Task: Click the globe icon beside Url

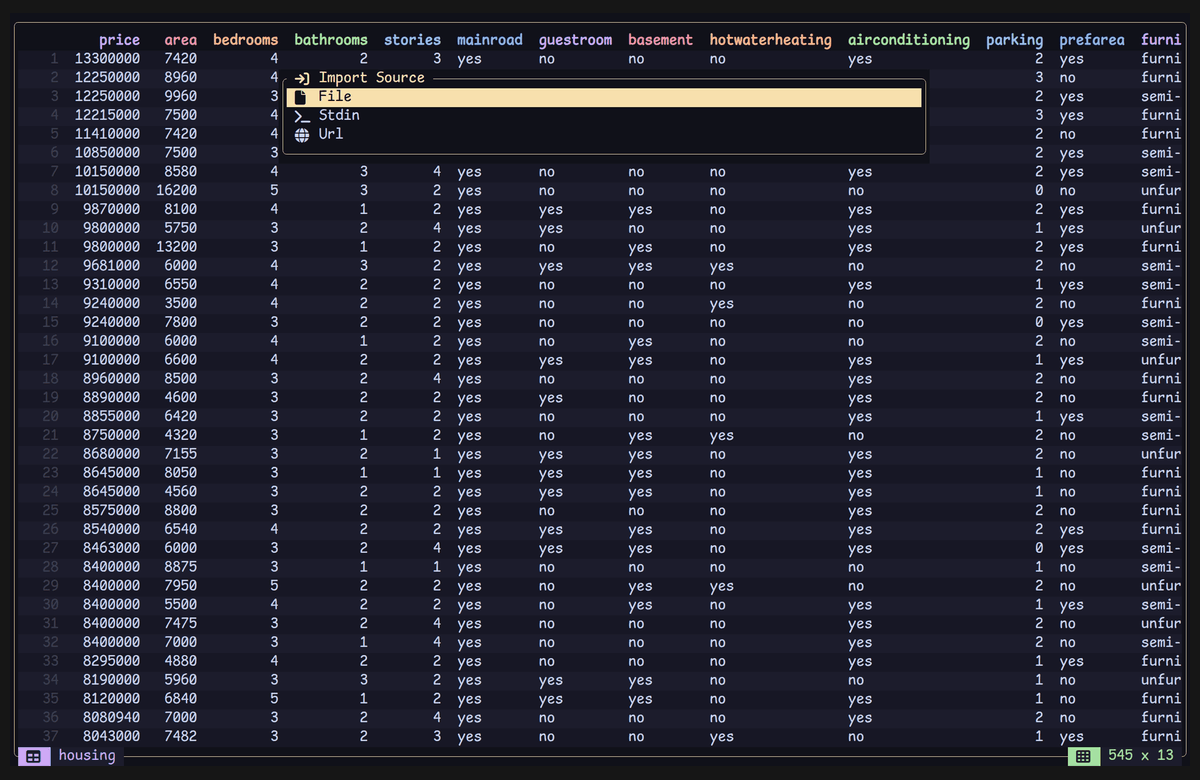Action: point(301,134)
